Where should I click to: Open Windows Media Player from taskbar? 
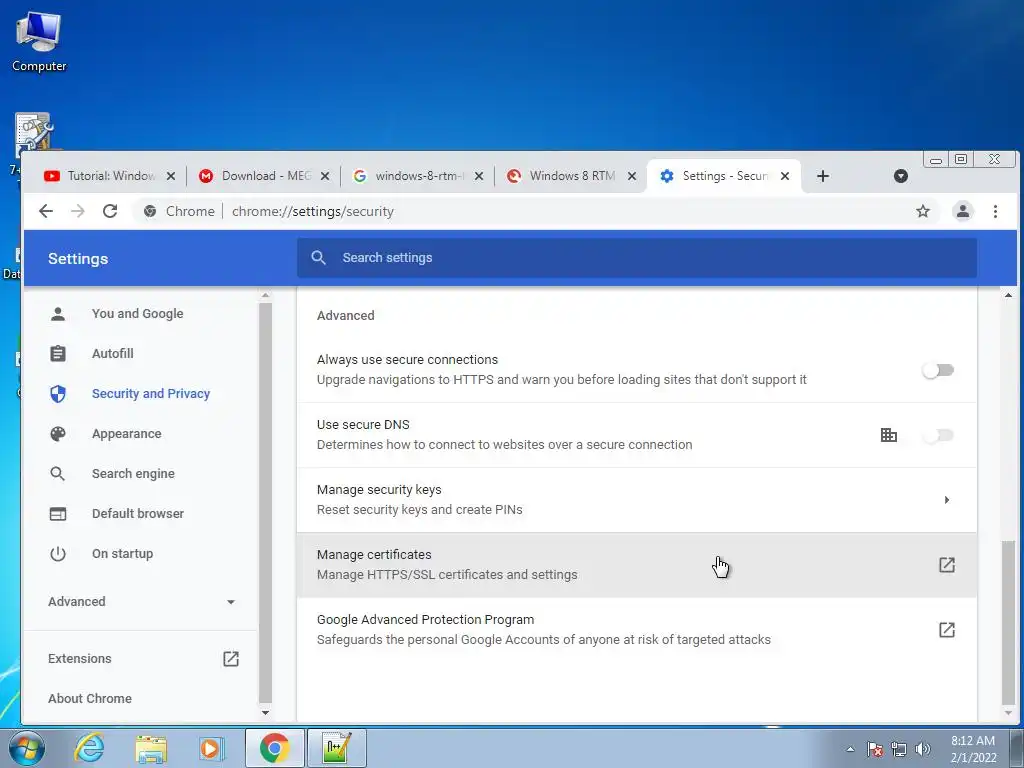(x=212, y=748)
